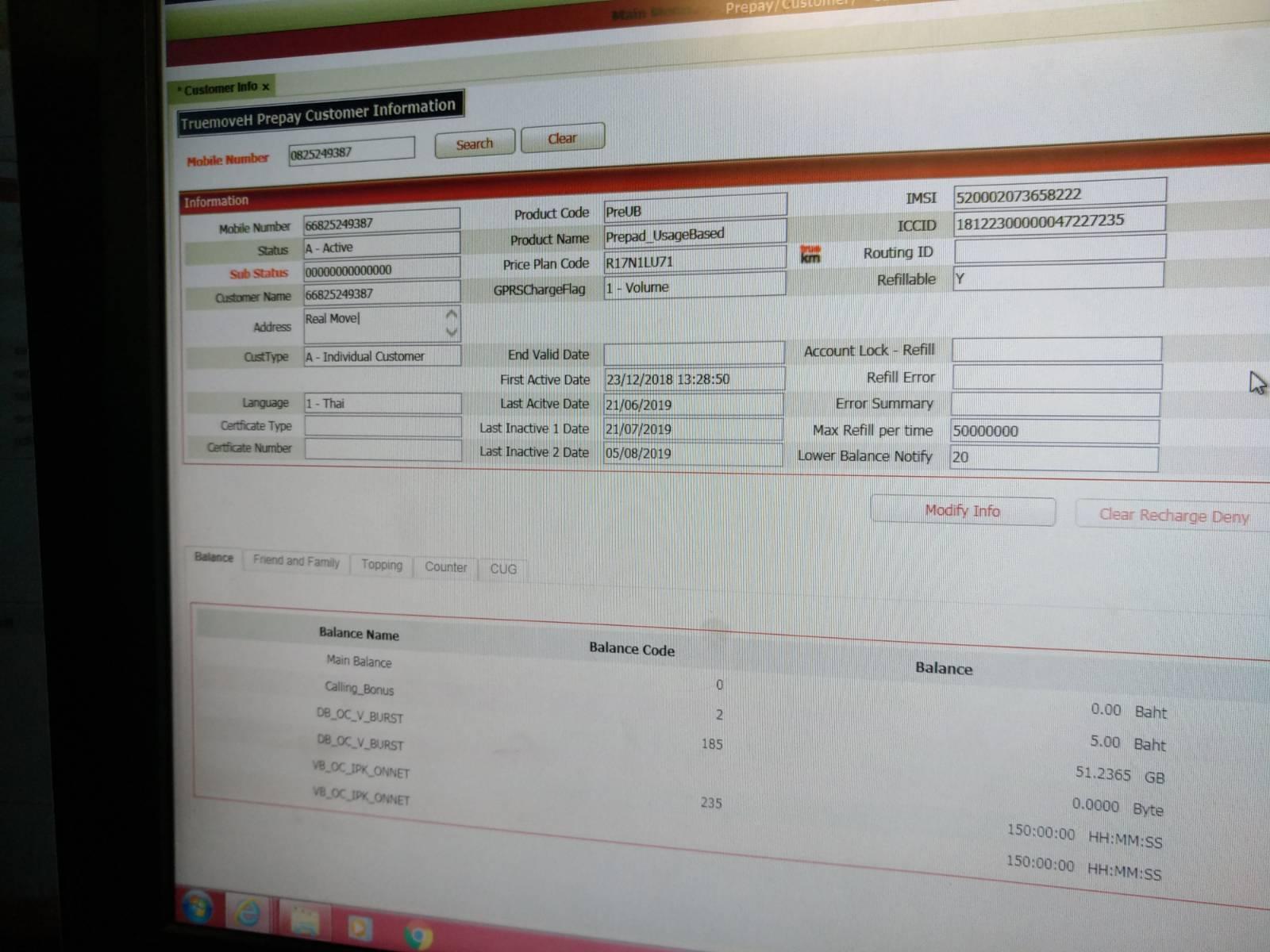Image resolution: width=1270 pixels, height=952 pixels.
Task: Click the 5.00 Baht balance value
Action: [1127, 743]
